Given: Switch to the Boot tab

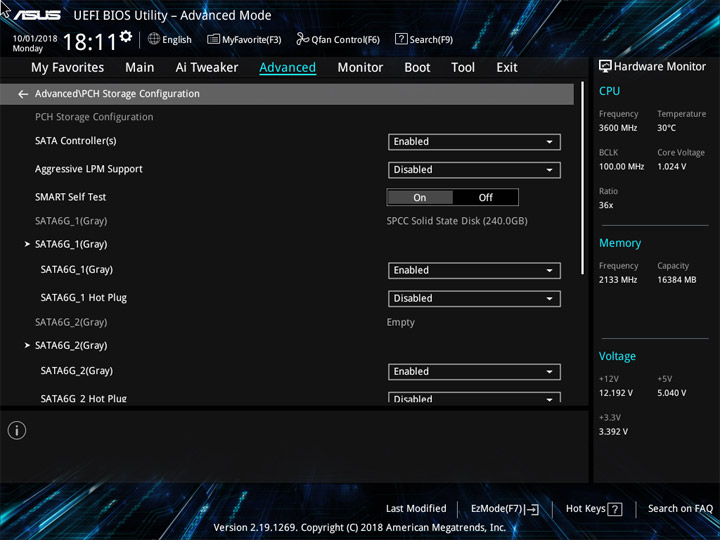Looking at the screenshot, I should 417,68.
